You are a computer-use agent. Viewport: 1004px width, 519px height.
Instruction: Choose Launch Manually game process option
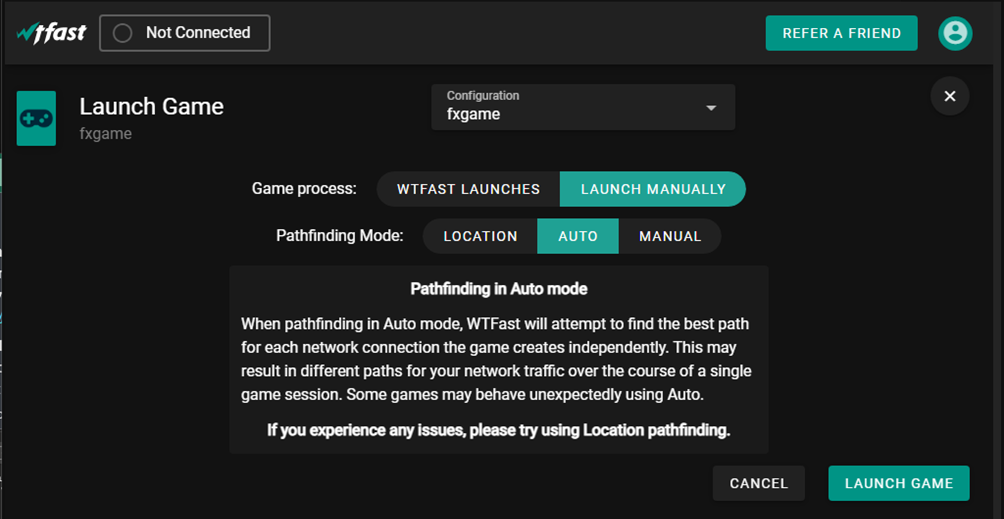[x=653, y=189]
